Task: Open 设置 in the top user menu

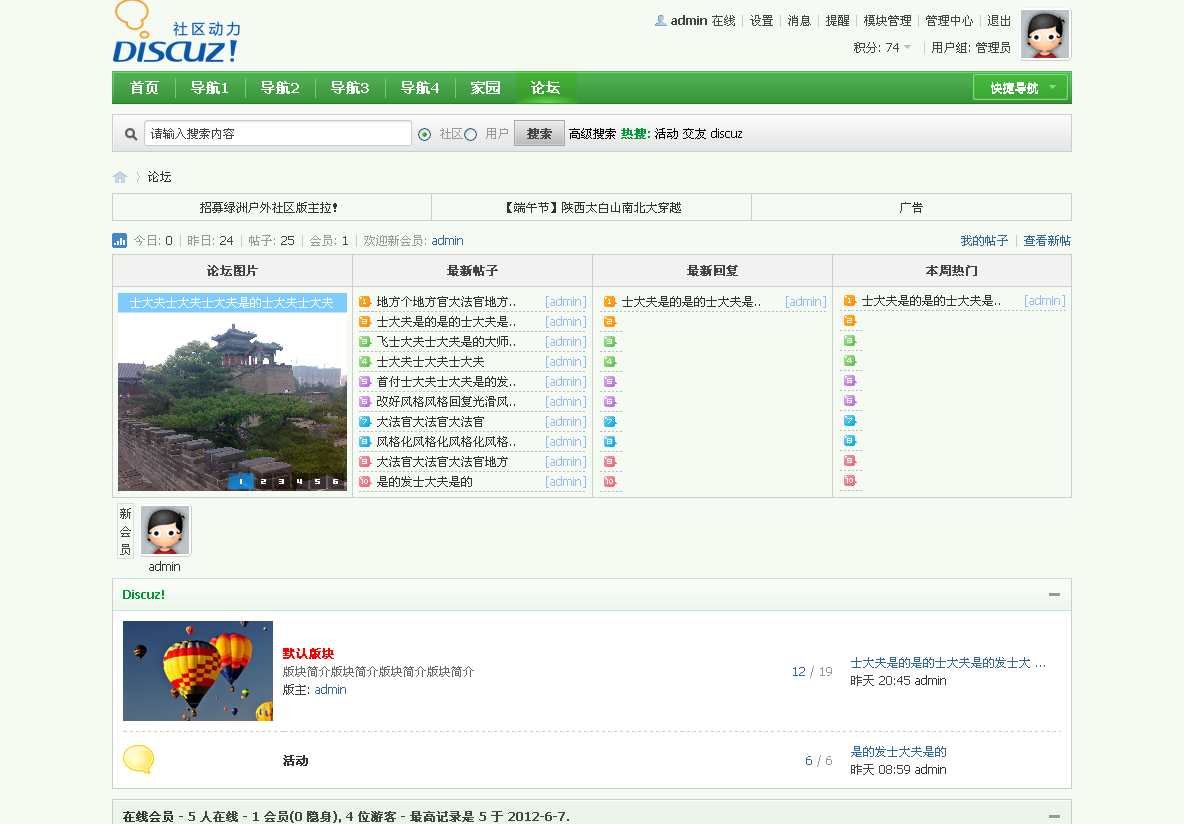Action: pyautogui.click(x=761, y=20)
